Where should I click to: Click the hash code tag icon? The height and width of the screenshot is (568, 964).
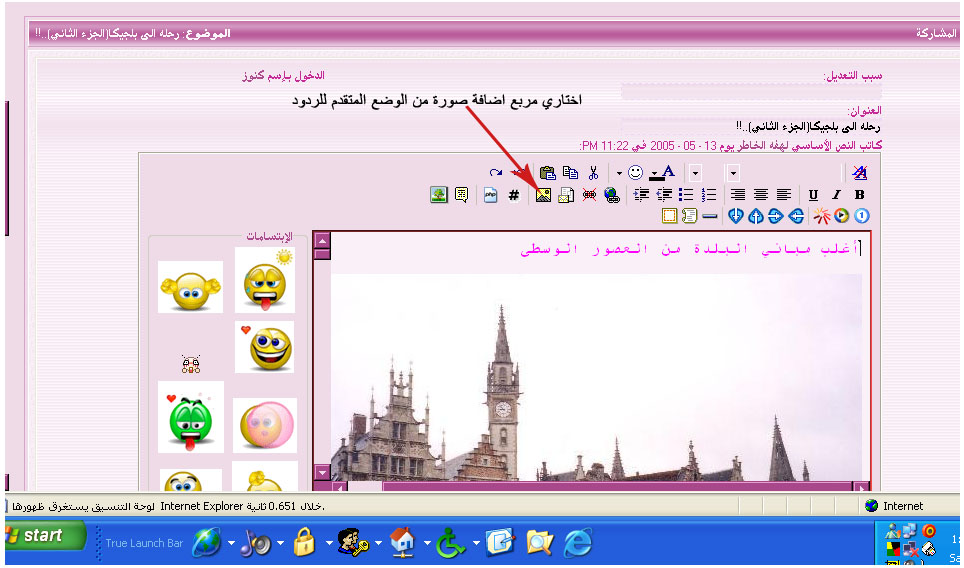[514, 195]
